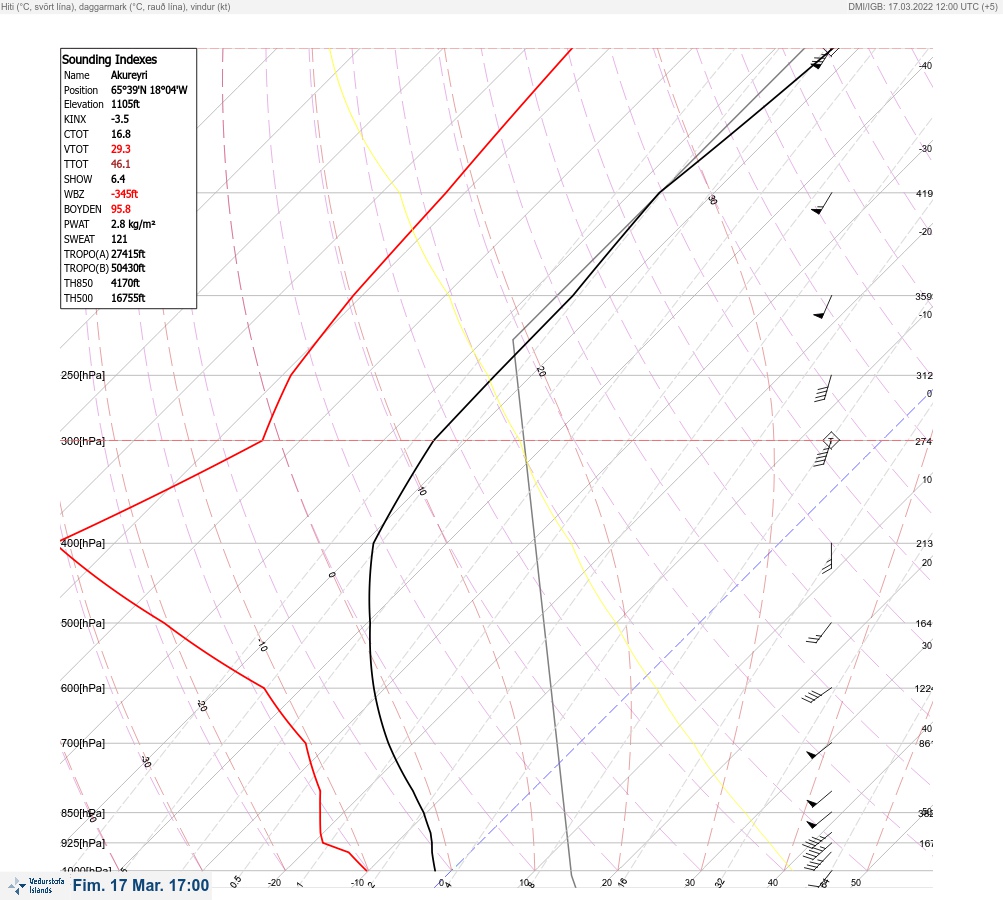
Task: Click the SHOW value 6.4
Action: click(118, 179)
